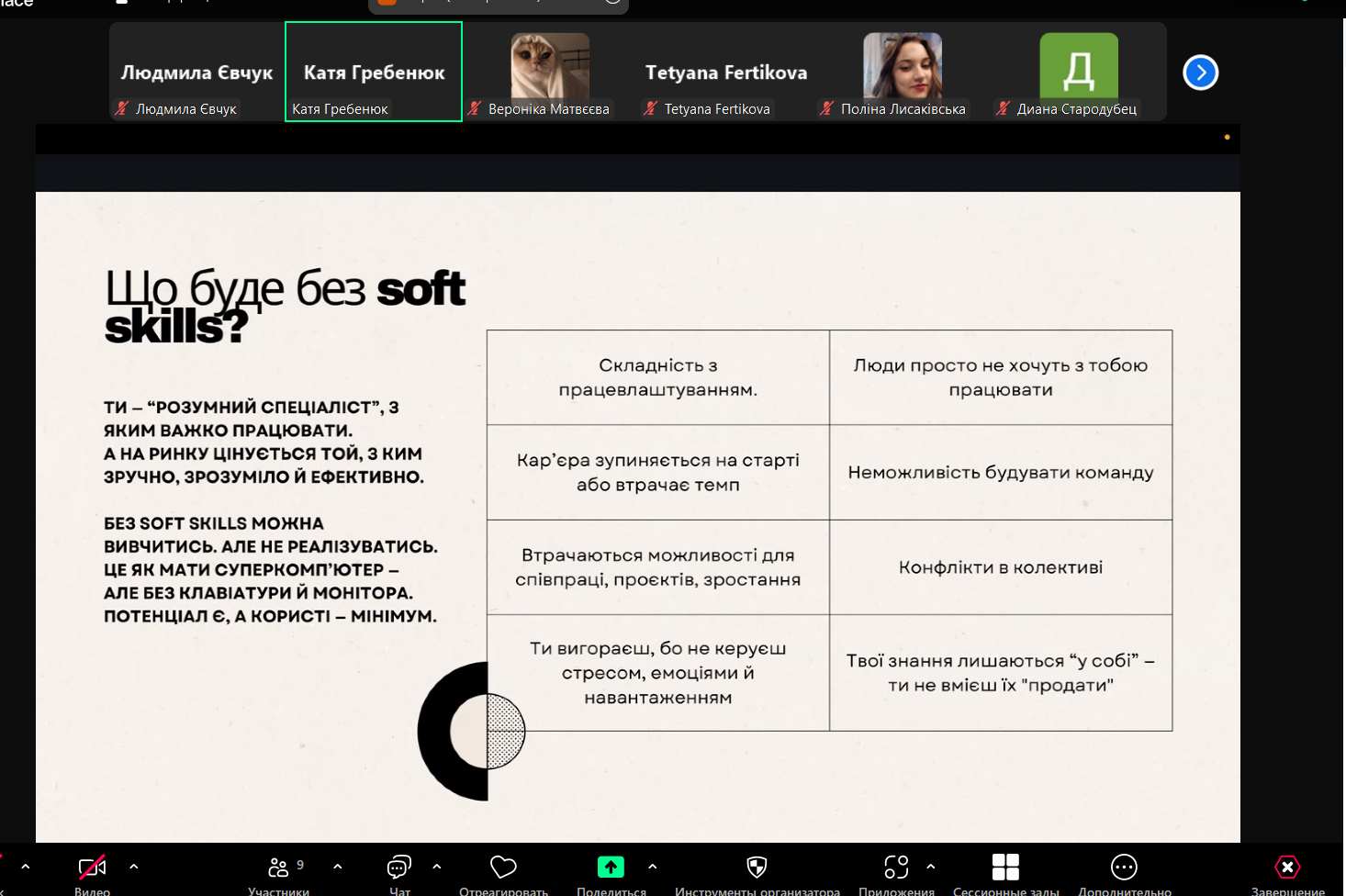1346x896 pixels.
Task: Click the cell "Люди просто не хочуть з тобою працювати"
Action: [1001, 377]
